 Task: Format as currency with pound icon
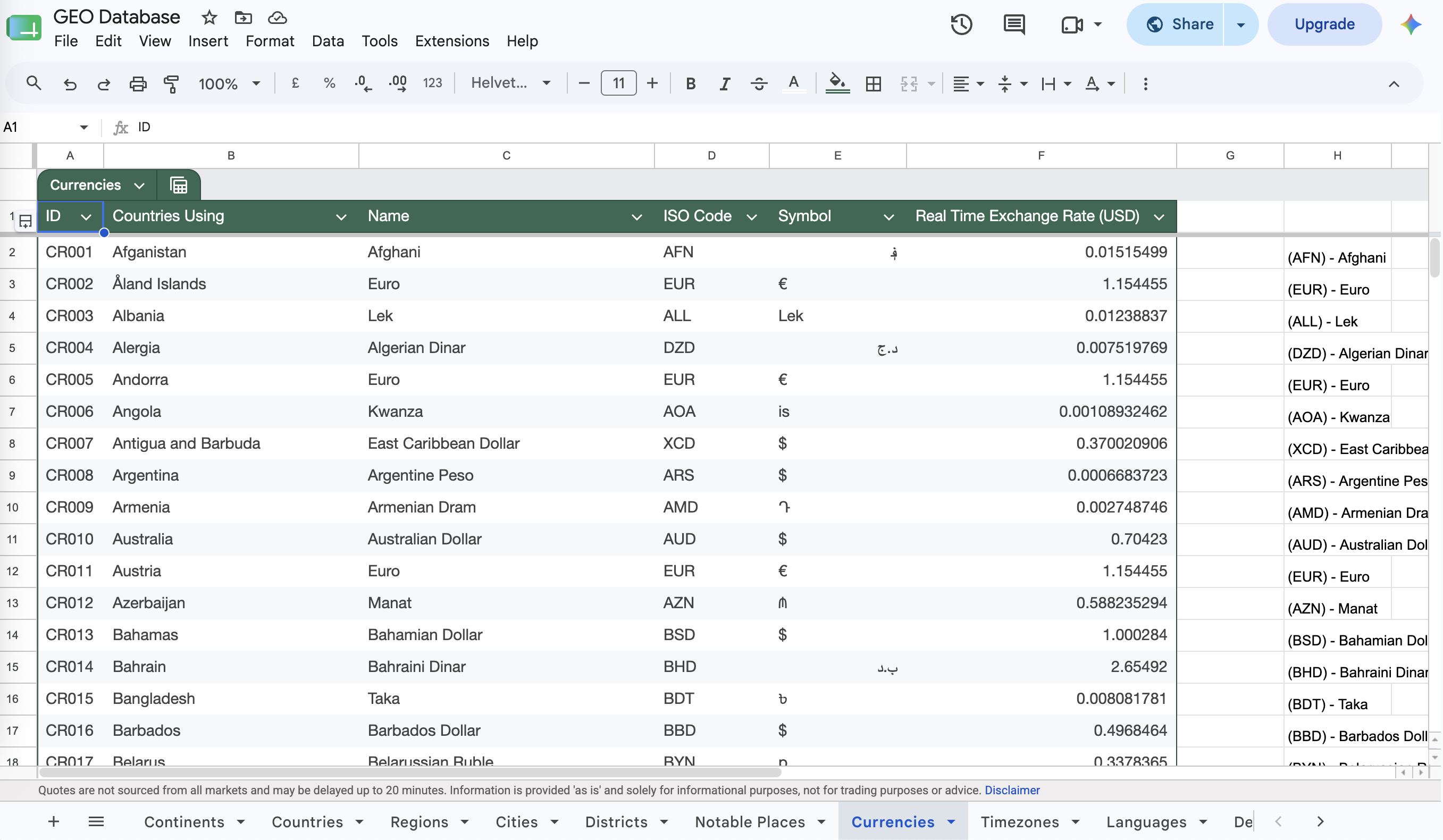[295, 83]
